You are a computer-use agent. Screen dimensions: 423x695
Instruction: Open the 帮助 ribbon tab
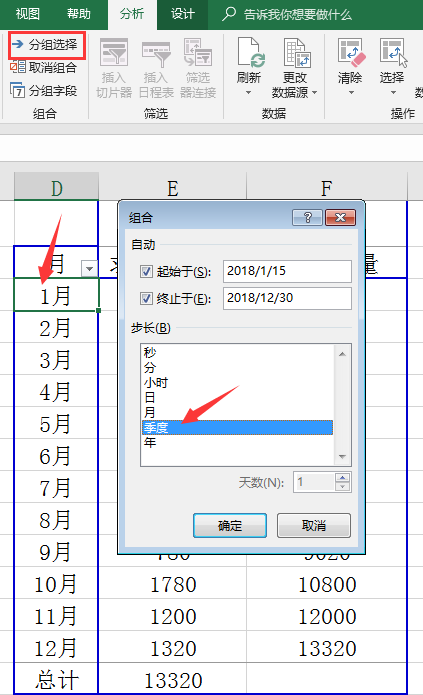(x=78, y=14)
